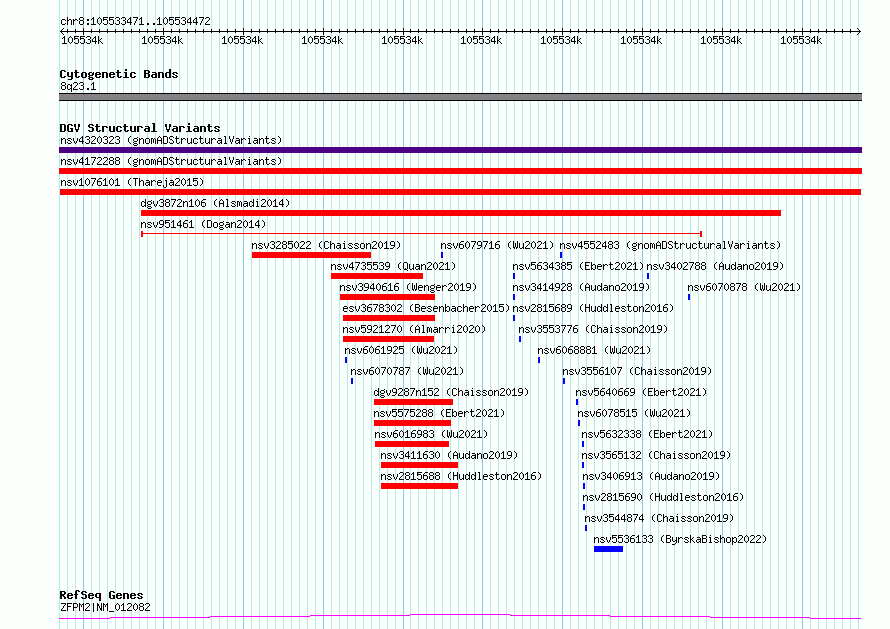Select the red dgv3872n106 variant bar
This screenshot has width=890, height=629.
point(461,213)
